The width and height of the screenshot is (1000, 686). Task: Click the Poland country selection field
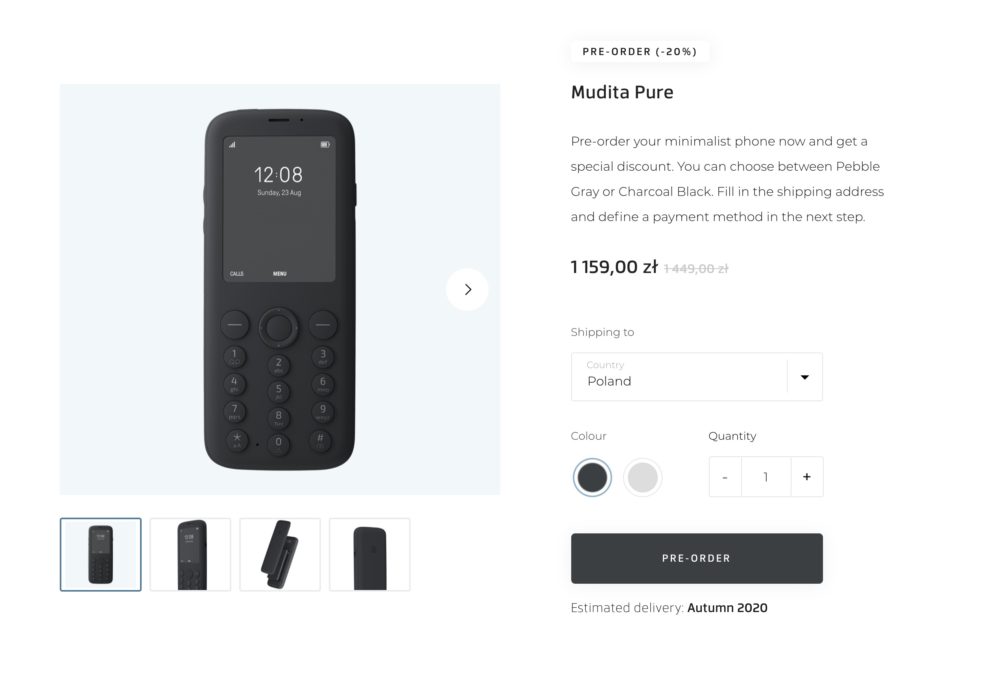[x=696, y=377]
